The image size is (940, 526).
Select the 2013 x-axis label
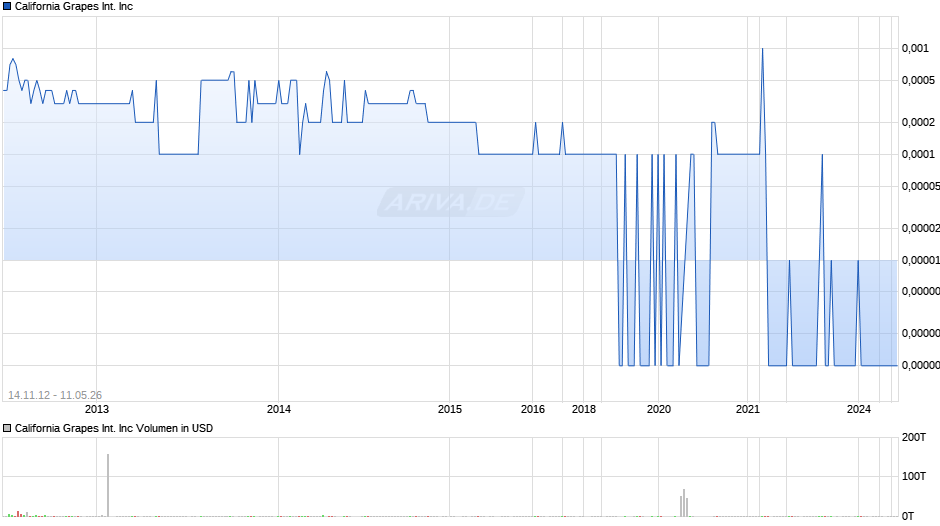[x=97, y=409]
